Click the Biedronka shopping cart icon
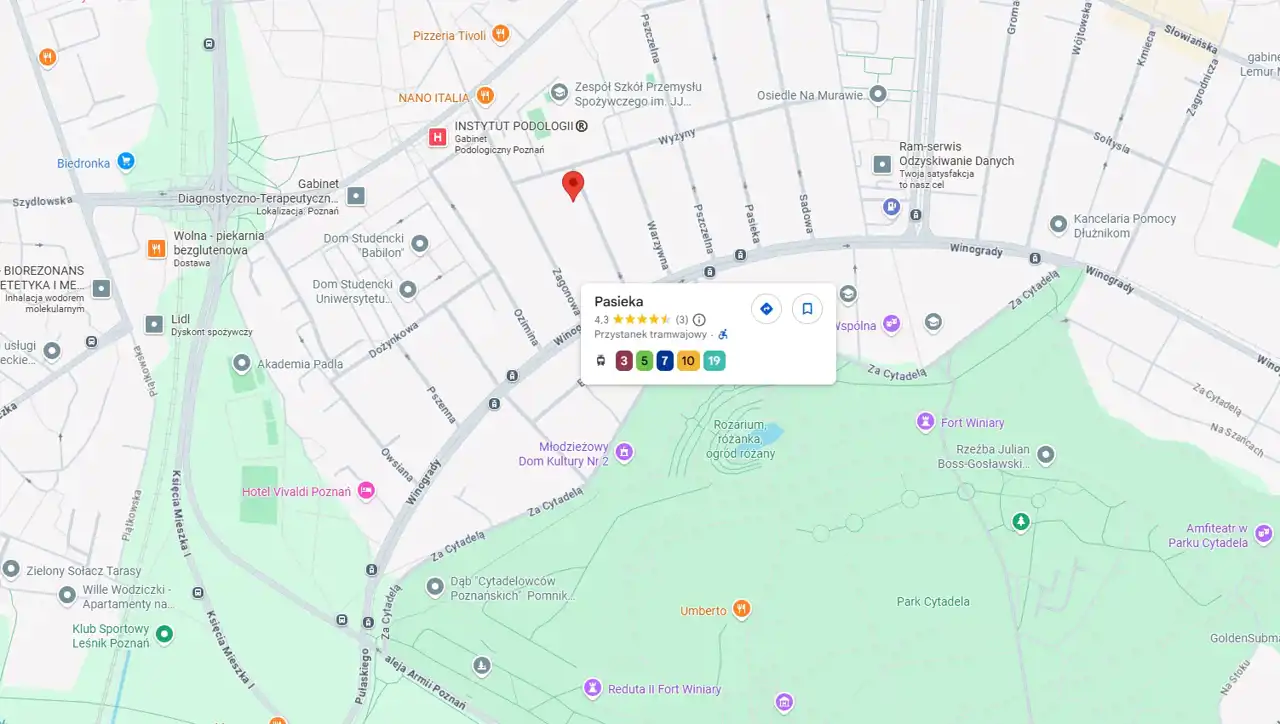 pyautogui.click(x=126, y=161)
